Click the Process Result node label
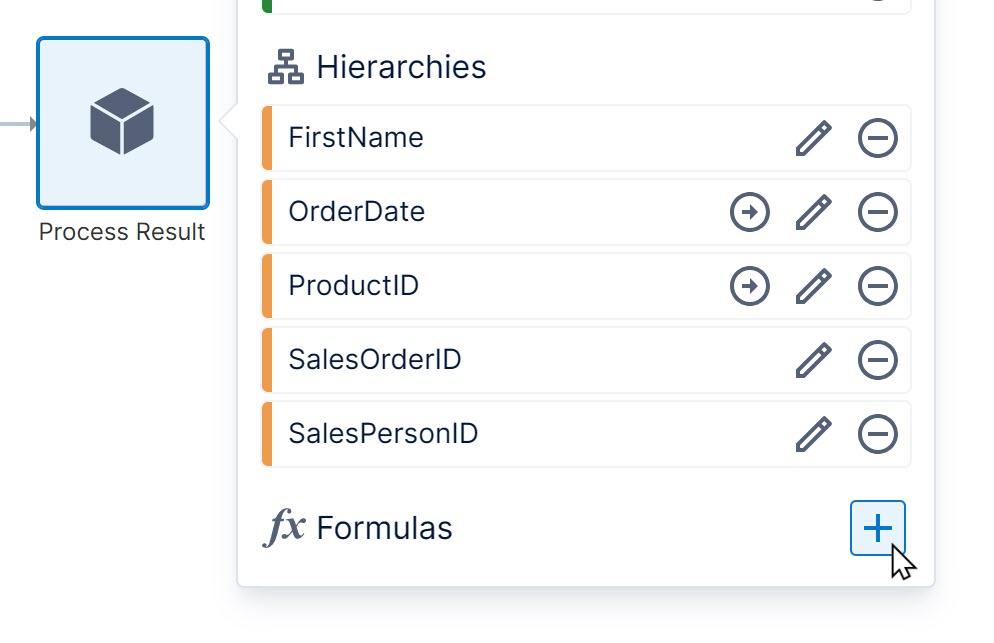 122,232
